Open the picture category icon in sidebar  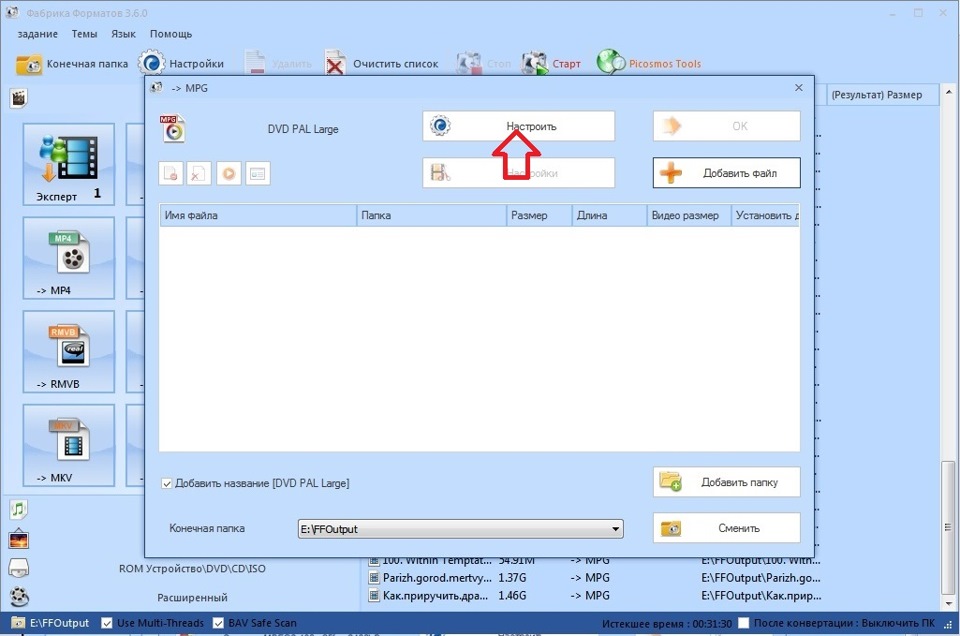pyautogui.click(x=19, y=539)
